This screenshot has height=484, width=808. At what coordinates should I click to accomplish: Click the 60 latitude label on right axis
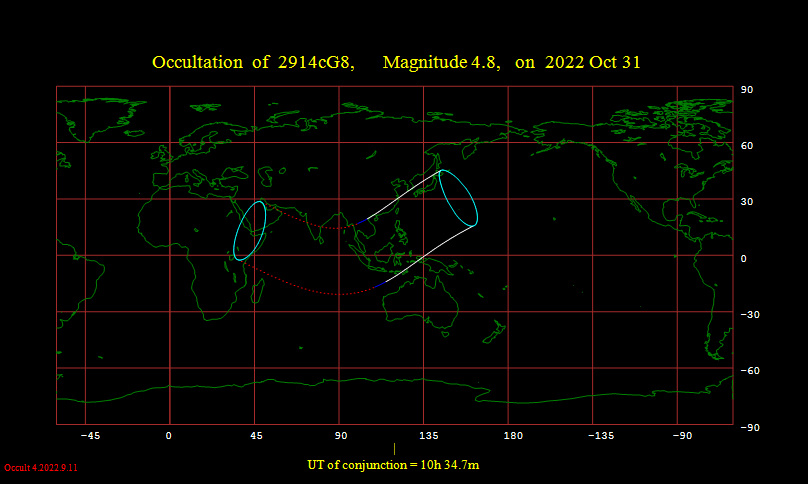click(x=746, y=146)
